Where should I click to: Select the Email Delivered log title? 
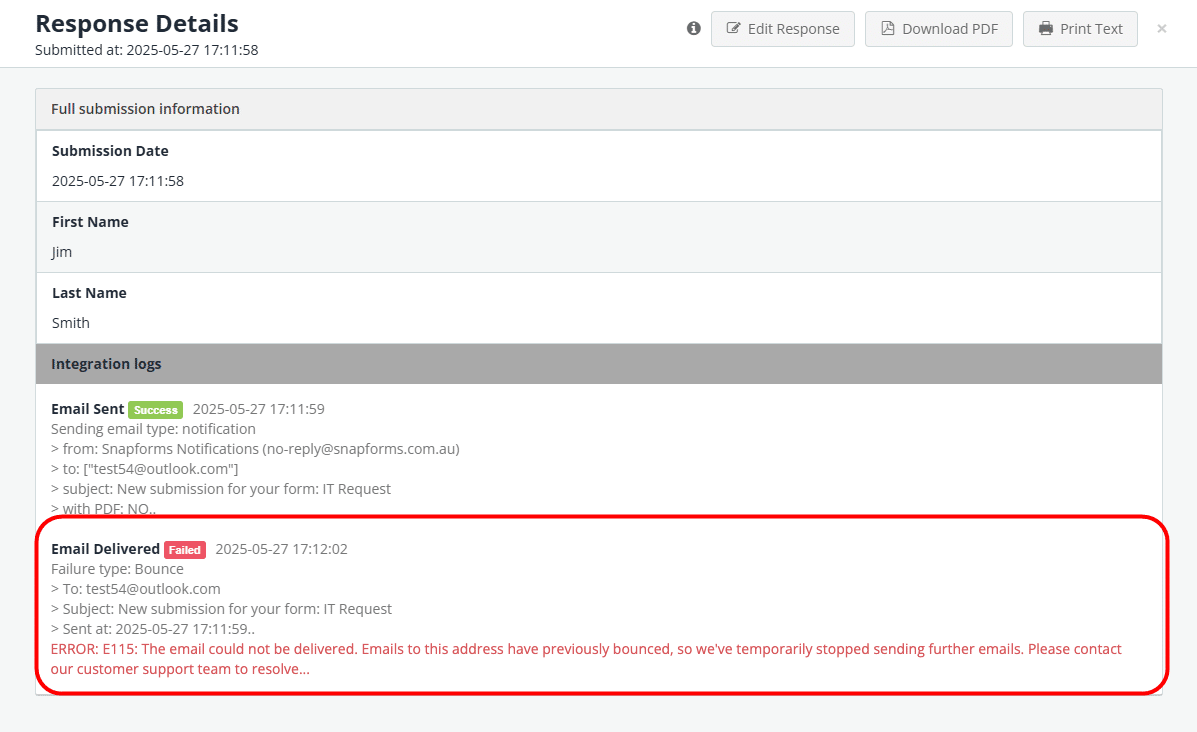point(105,549)
